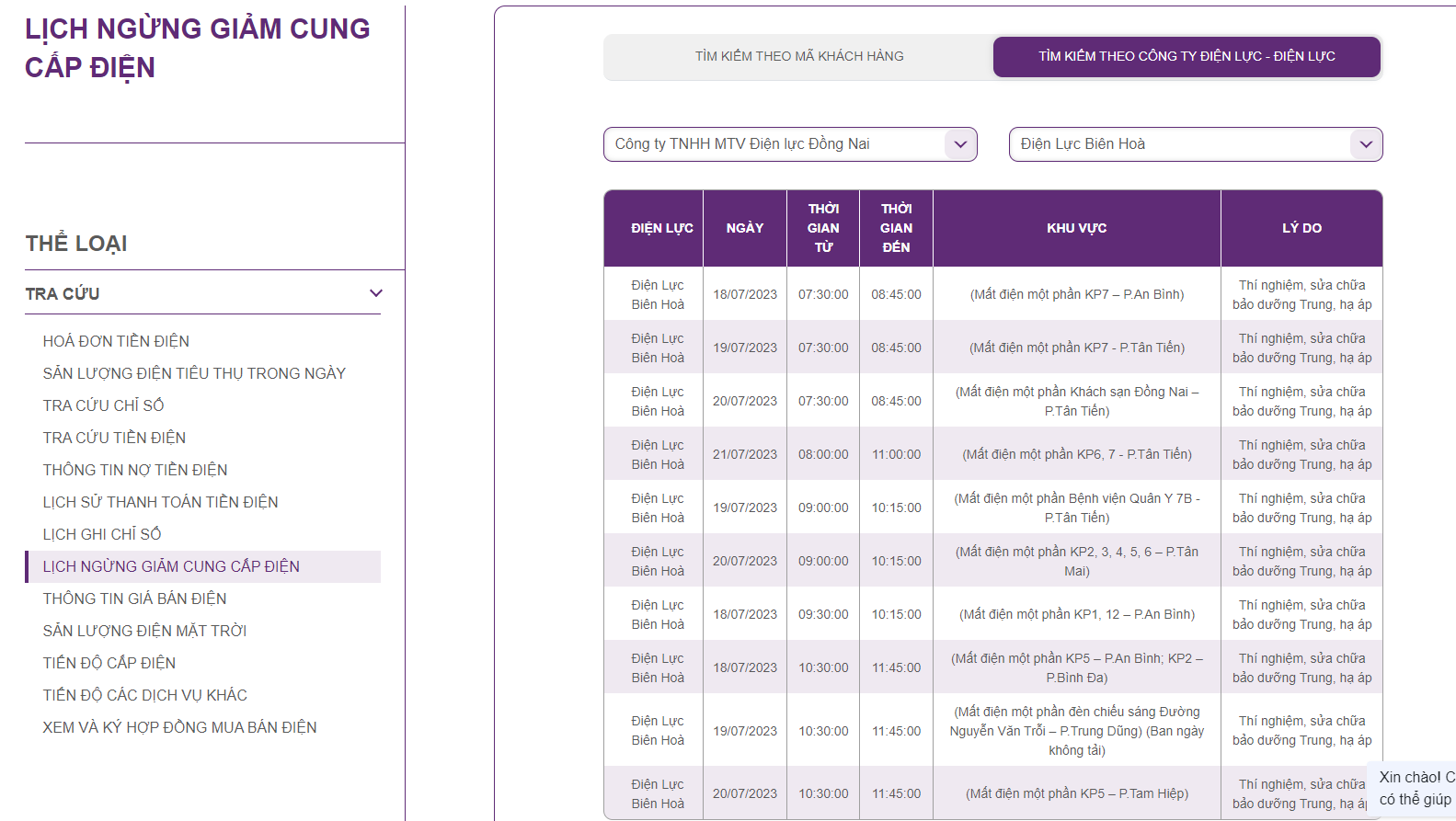1456x821 pixels.
Task: Open Tra cứu tiền điện page
Action: coord(114,438)
